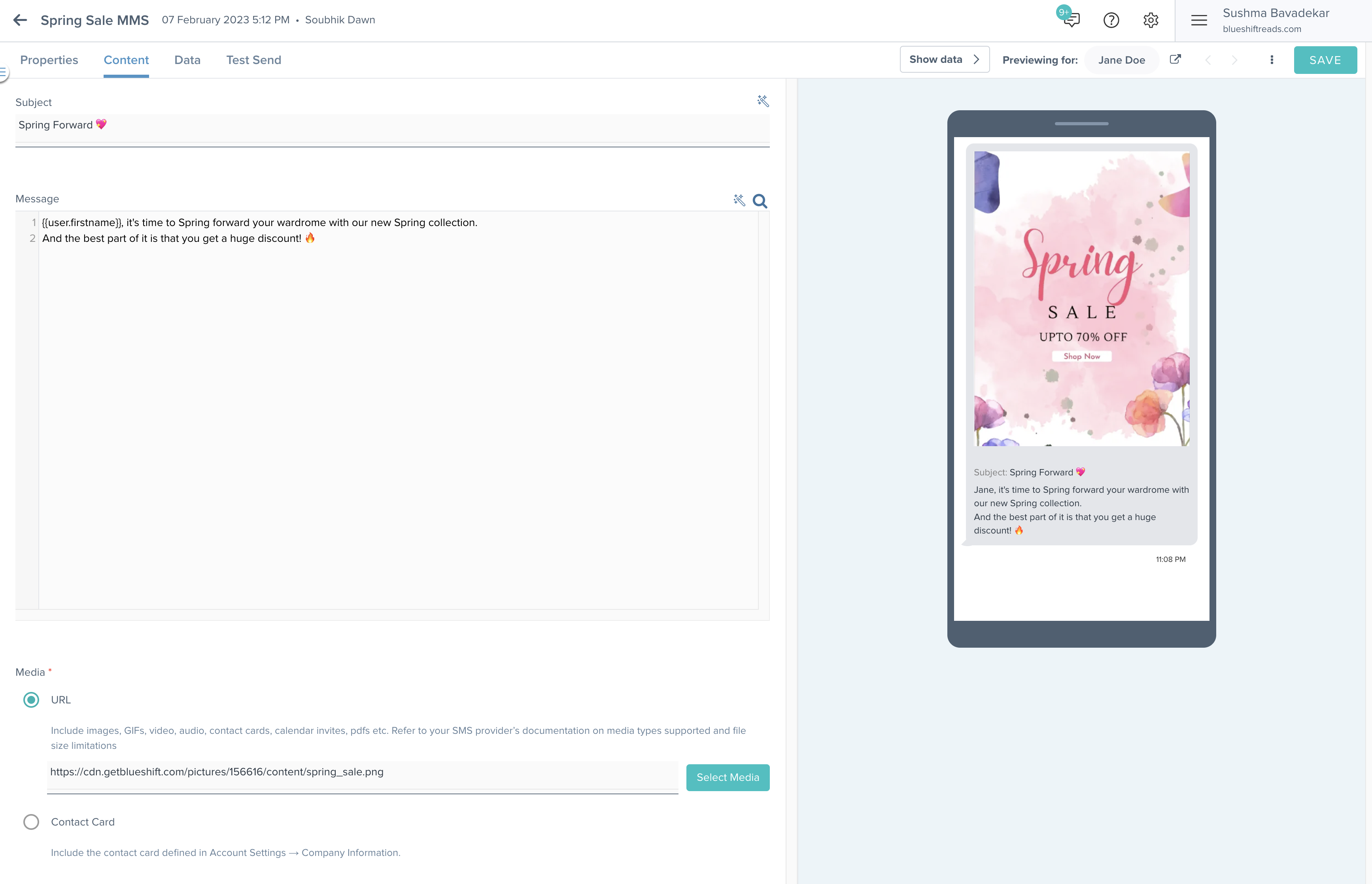Expand the Show data panel
The height and width of the screenshot is (884, 1372).
[x=944, y=59]
